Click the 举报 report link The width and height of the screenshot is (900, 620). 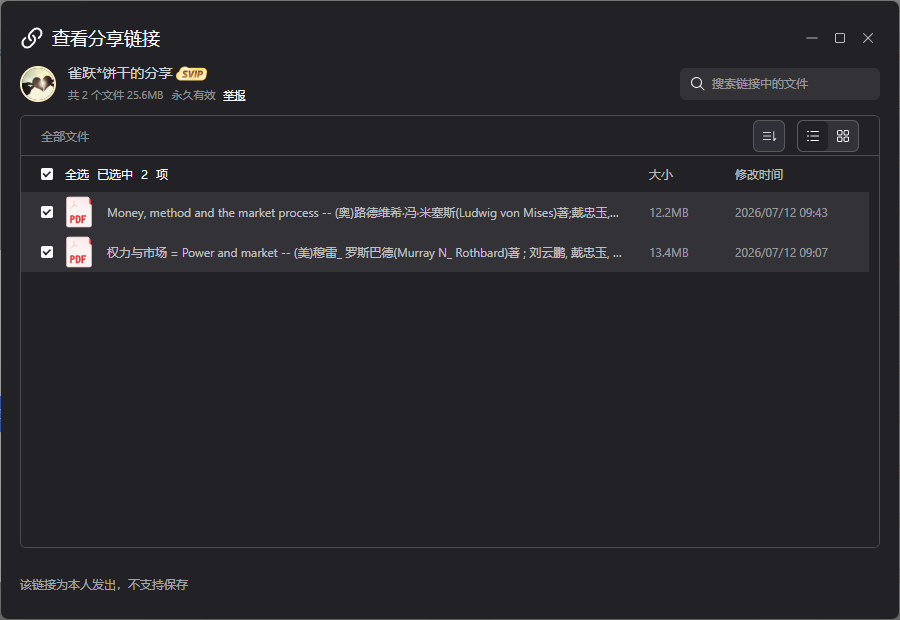[234, 95]
